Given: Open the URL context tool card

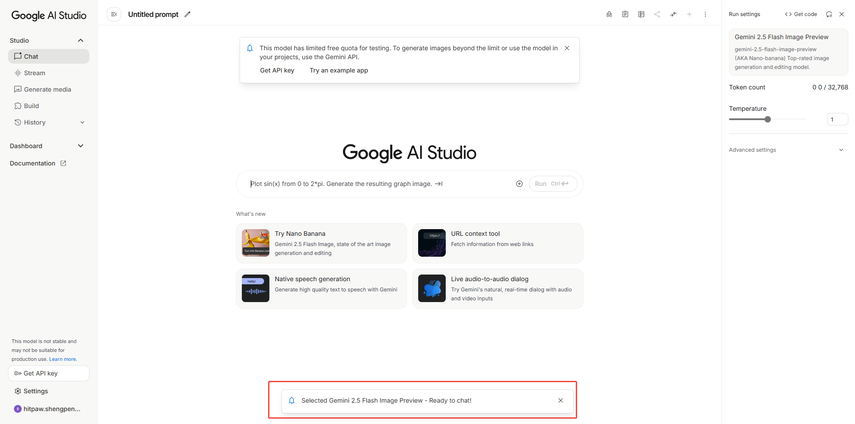Looking at the screenshot, I should [498, 243].
